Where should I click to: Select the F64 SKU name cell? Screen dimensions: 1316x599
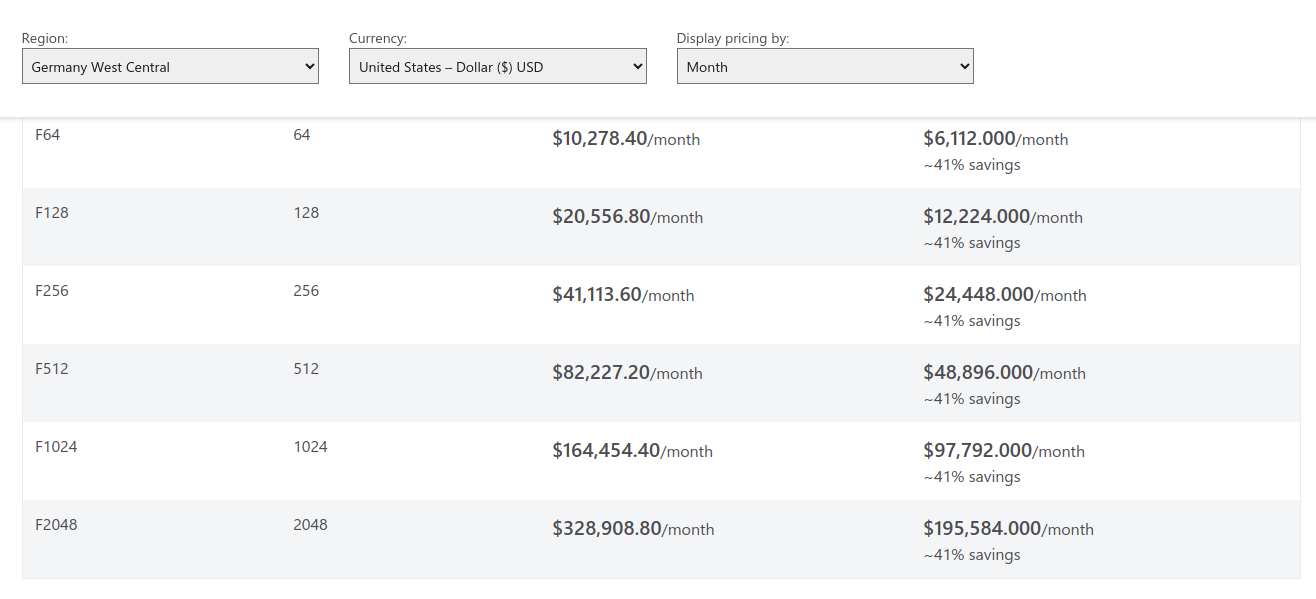[x=48, y=135]
